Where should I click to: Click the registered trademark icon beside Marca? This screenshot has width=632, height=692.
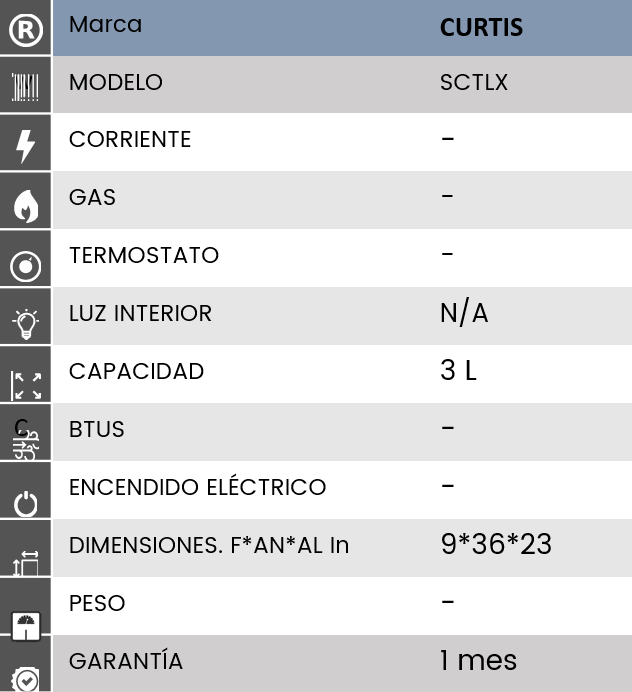pyautogui.click(x=26, y=30)
